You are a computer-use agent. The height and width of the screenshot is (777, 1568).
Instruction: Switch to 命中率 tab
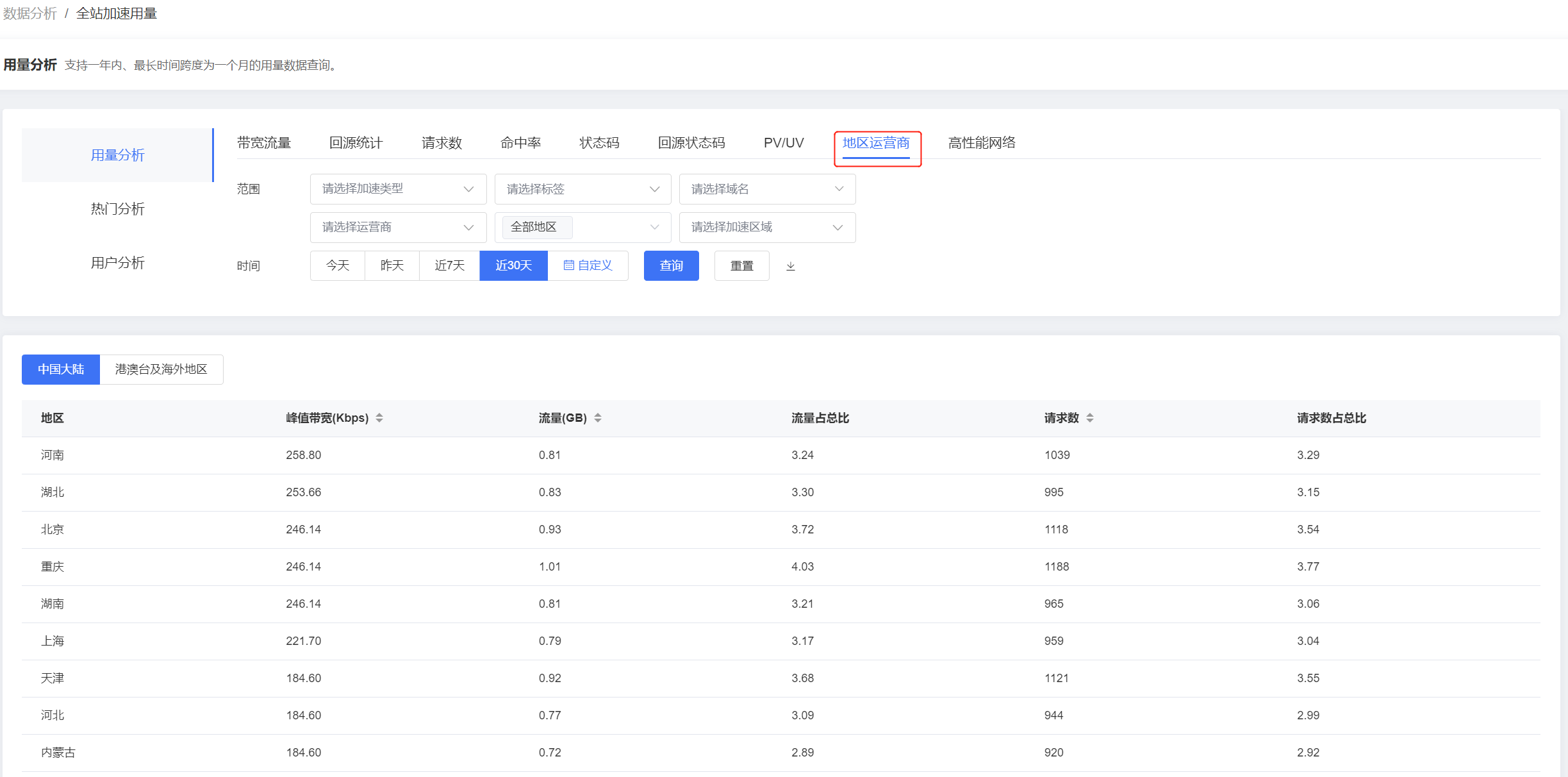(521, 143)
